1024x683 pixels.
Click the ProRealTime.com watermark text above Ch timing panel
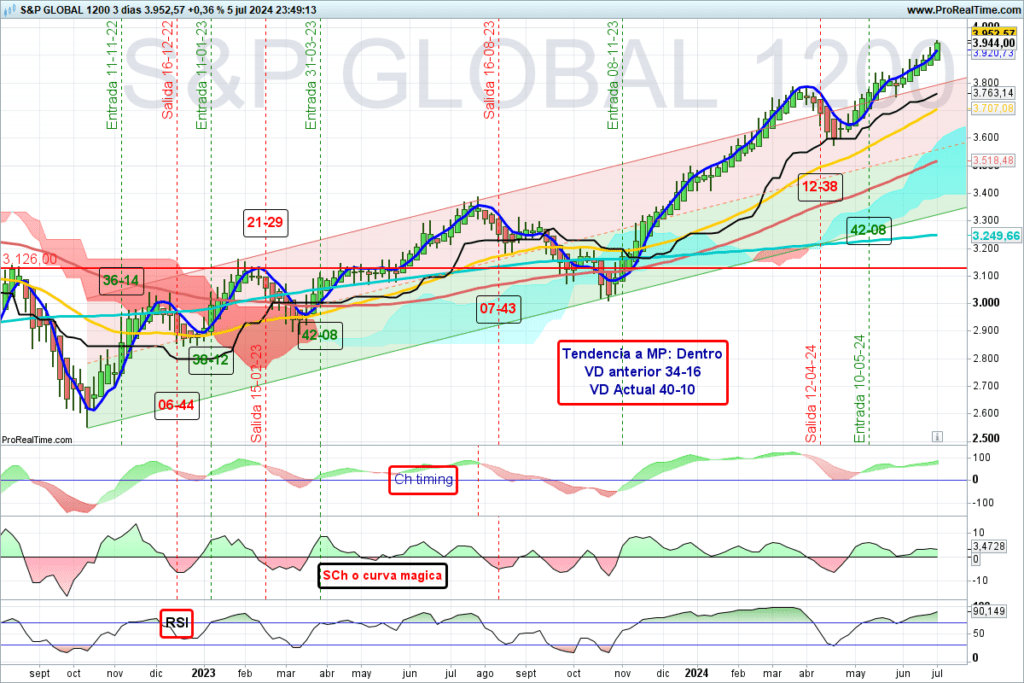(x=37, y=440)
